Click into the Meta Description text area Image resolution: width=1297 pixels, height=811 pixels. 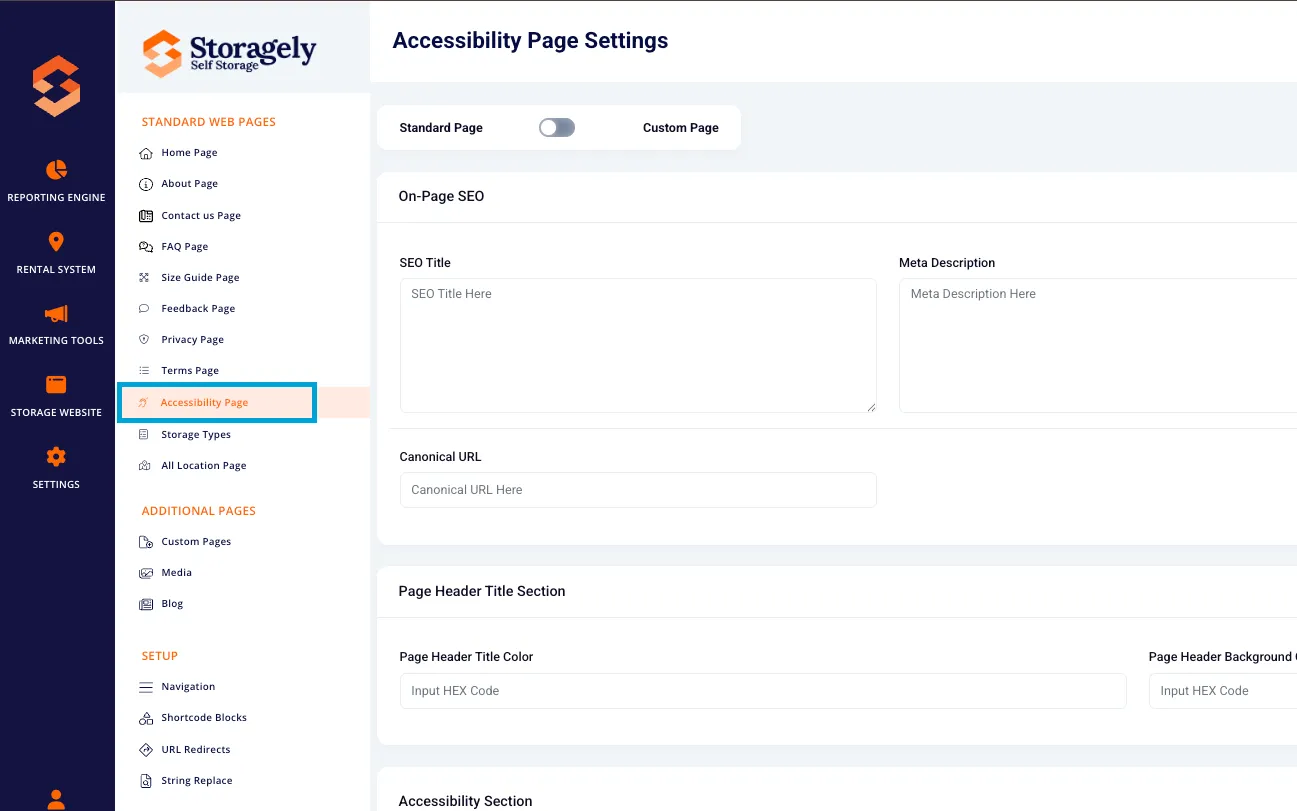[1098, 345]
